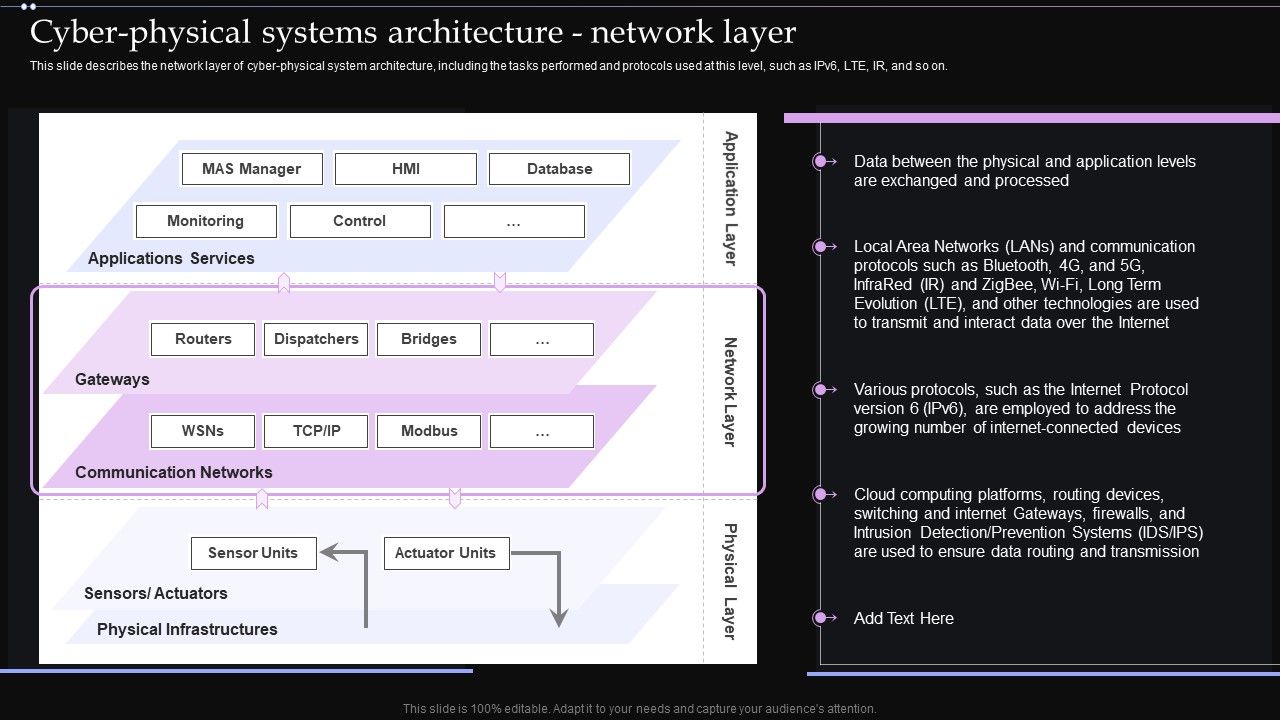The height and width of the screenshot is (720, 1280).
Task: Select the Dispatchers gateway box
Action: click(x=316, y=339)
